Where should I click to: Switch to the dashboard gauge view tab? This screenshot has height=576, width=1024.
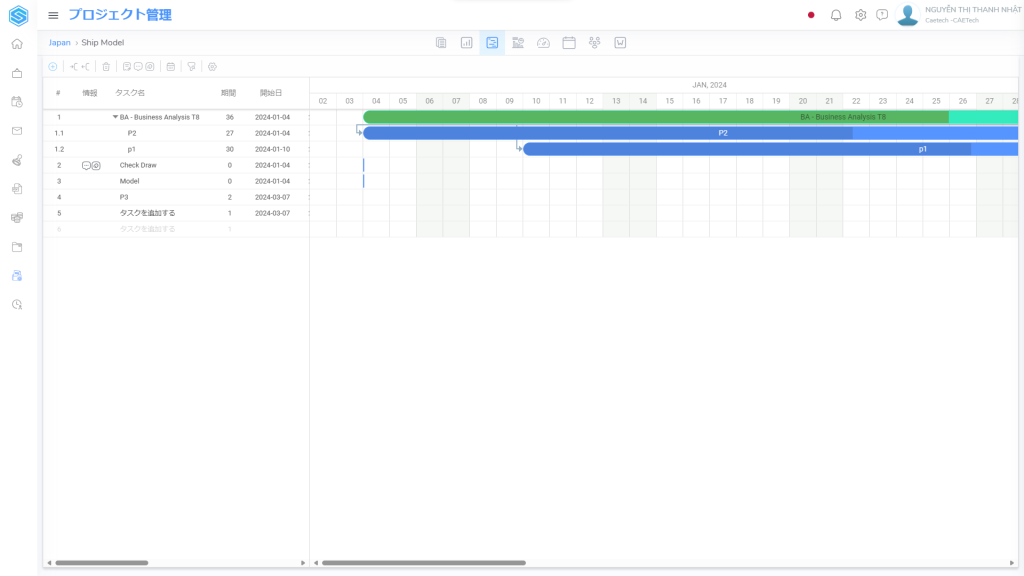[543, 43]
